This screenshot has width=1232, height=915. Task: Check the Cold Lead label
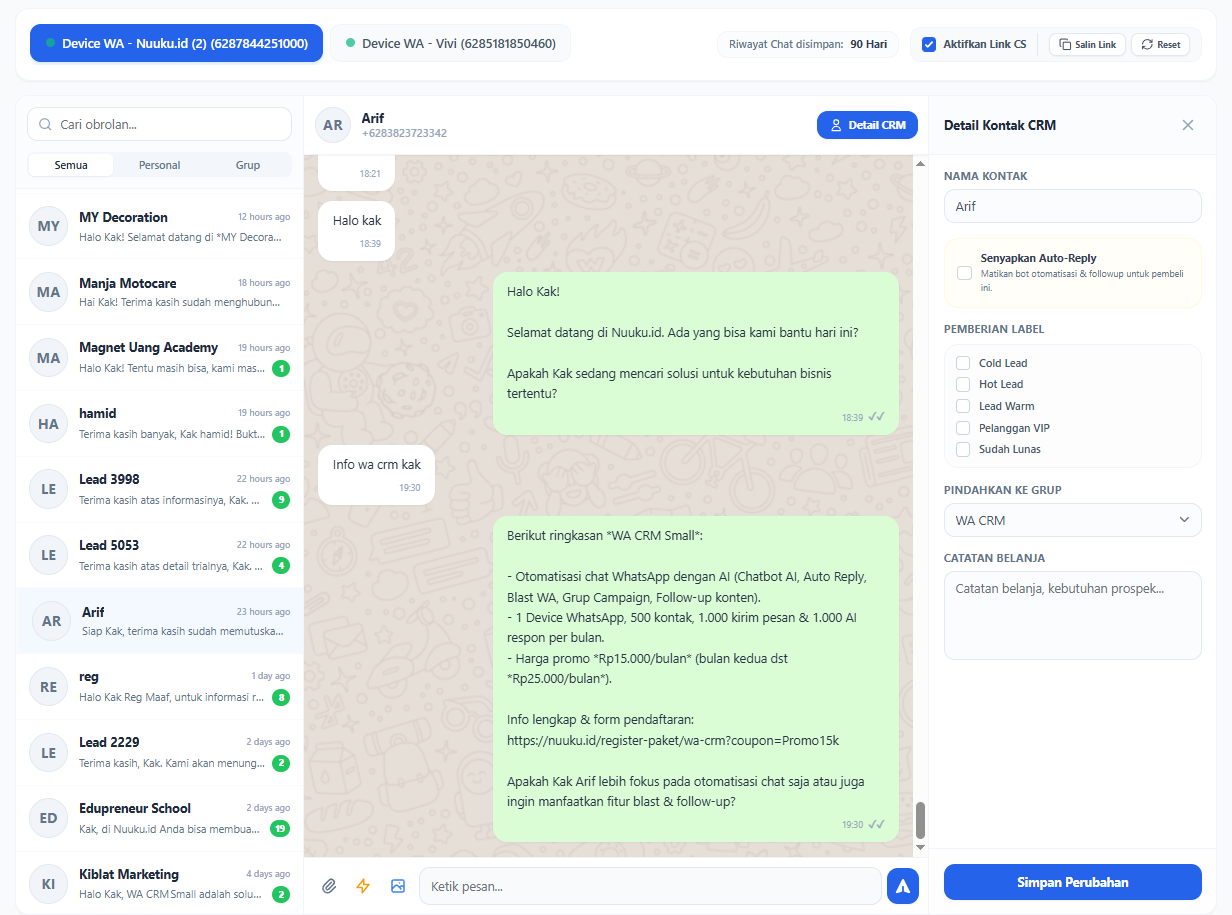pos(963,363)
